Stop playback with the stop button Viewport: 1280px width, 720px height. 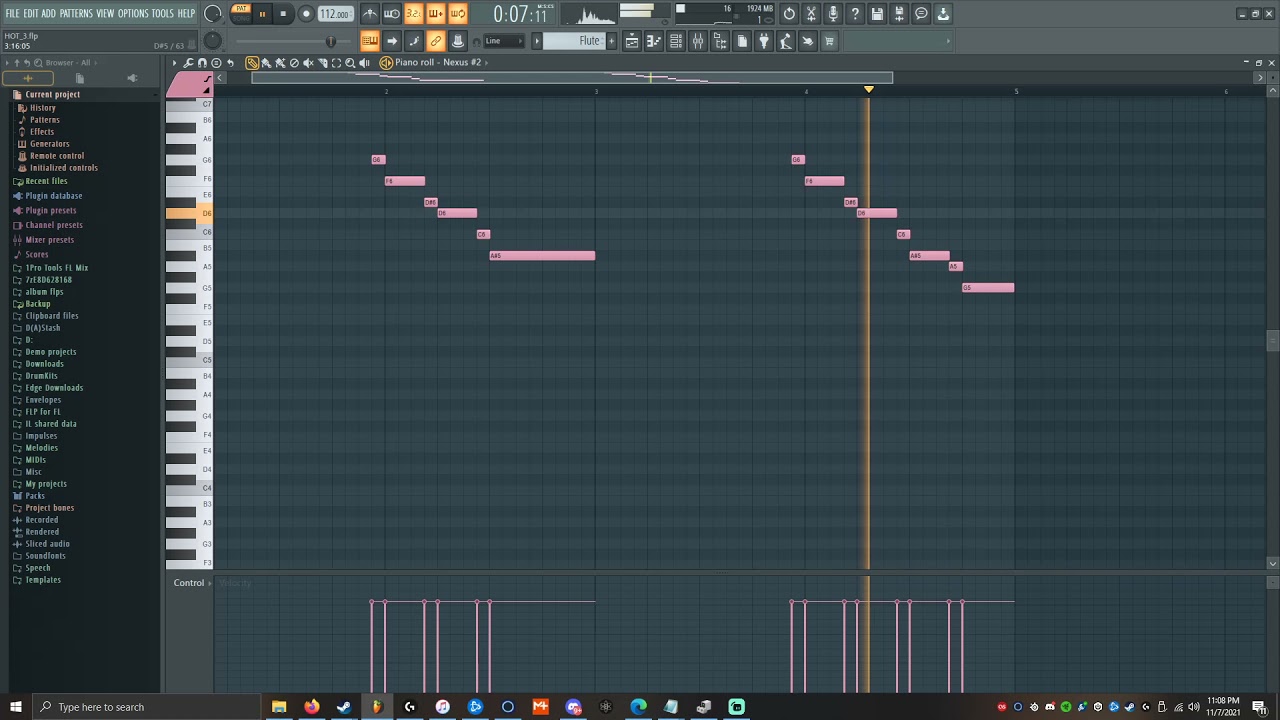pyautogui.click(x=283, y=14)
